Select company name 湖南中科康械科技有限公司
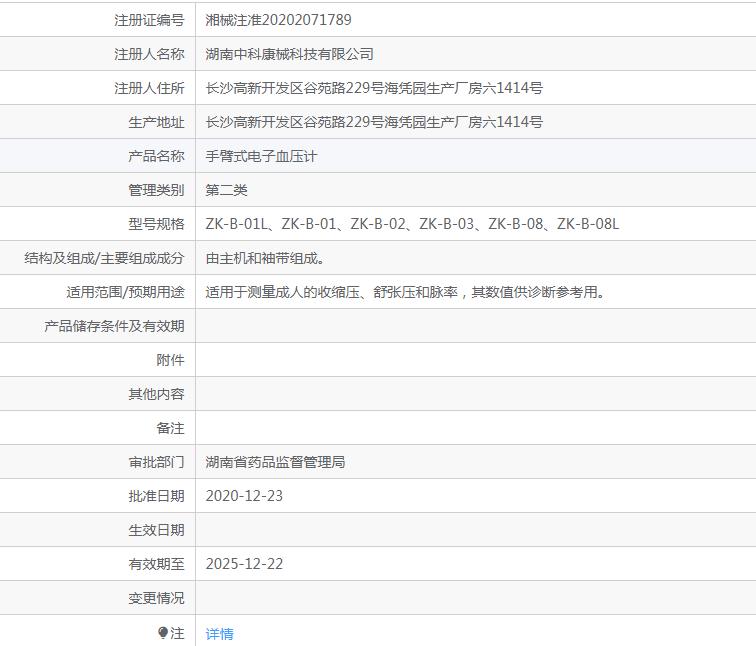The height and width of the screenshot is (646, 756). (x=289, y=54)
